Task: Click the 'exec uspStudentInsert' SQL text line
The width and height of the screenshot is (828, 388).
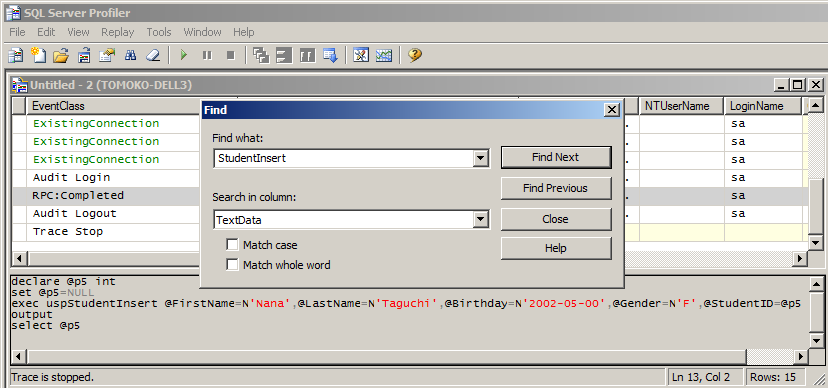Action: click(406, 304)
